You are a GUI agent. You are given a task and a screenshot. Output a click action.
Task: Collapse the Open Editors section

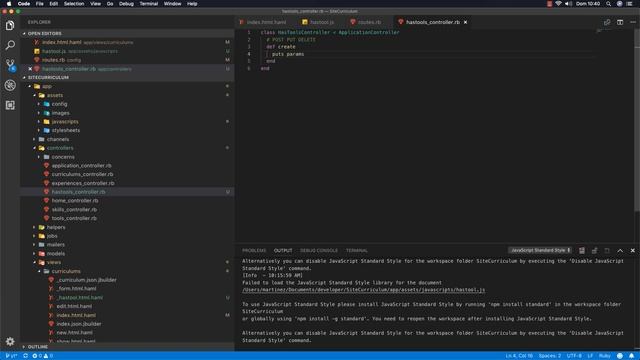coord(127,33)
